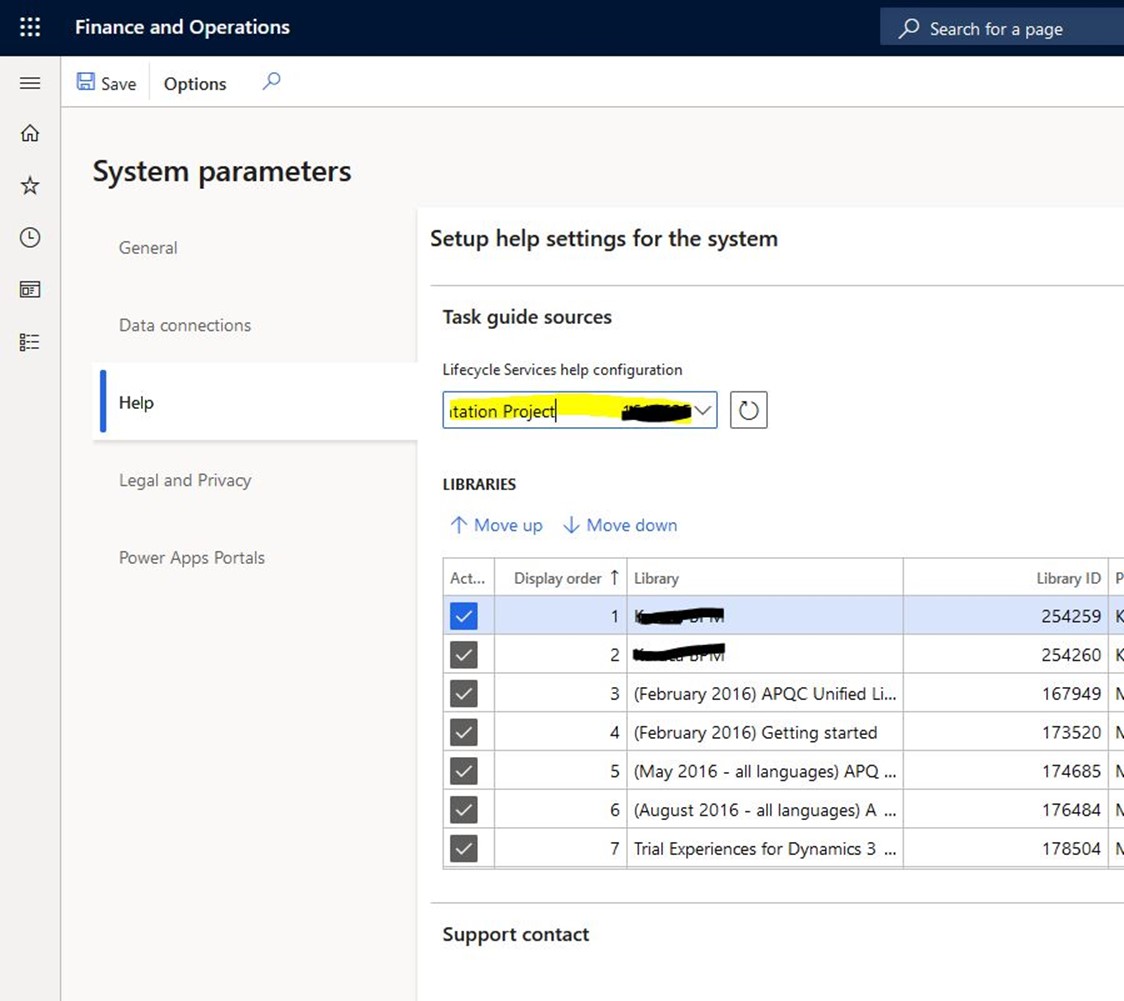Click Library ID 178504 cell

1006,848
